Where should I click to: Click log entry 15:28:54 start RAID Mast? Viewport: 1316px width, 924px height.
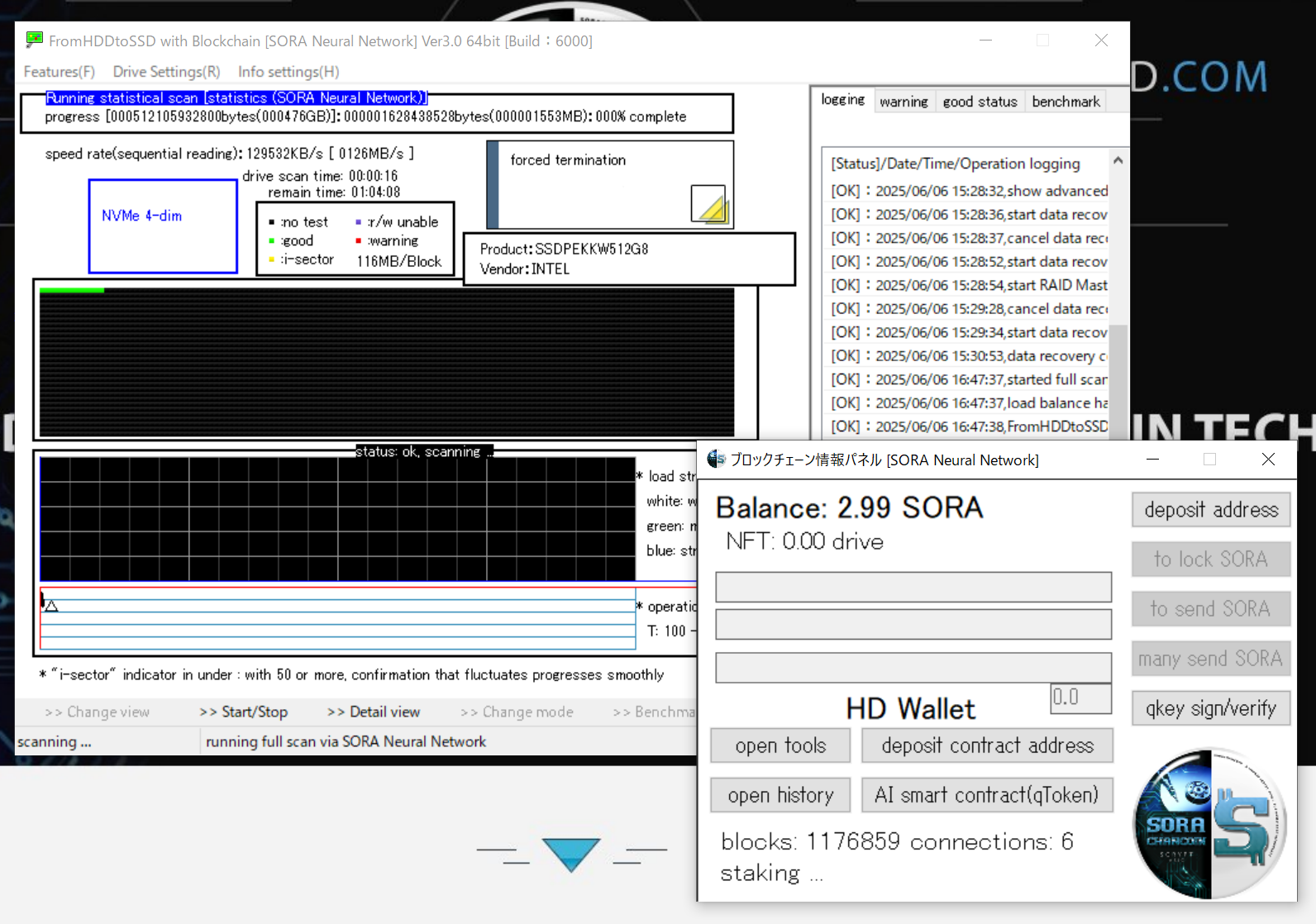click(969, 285)
